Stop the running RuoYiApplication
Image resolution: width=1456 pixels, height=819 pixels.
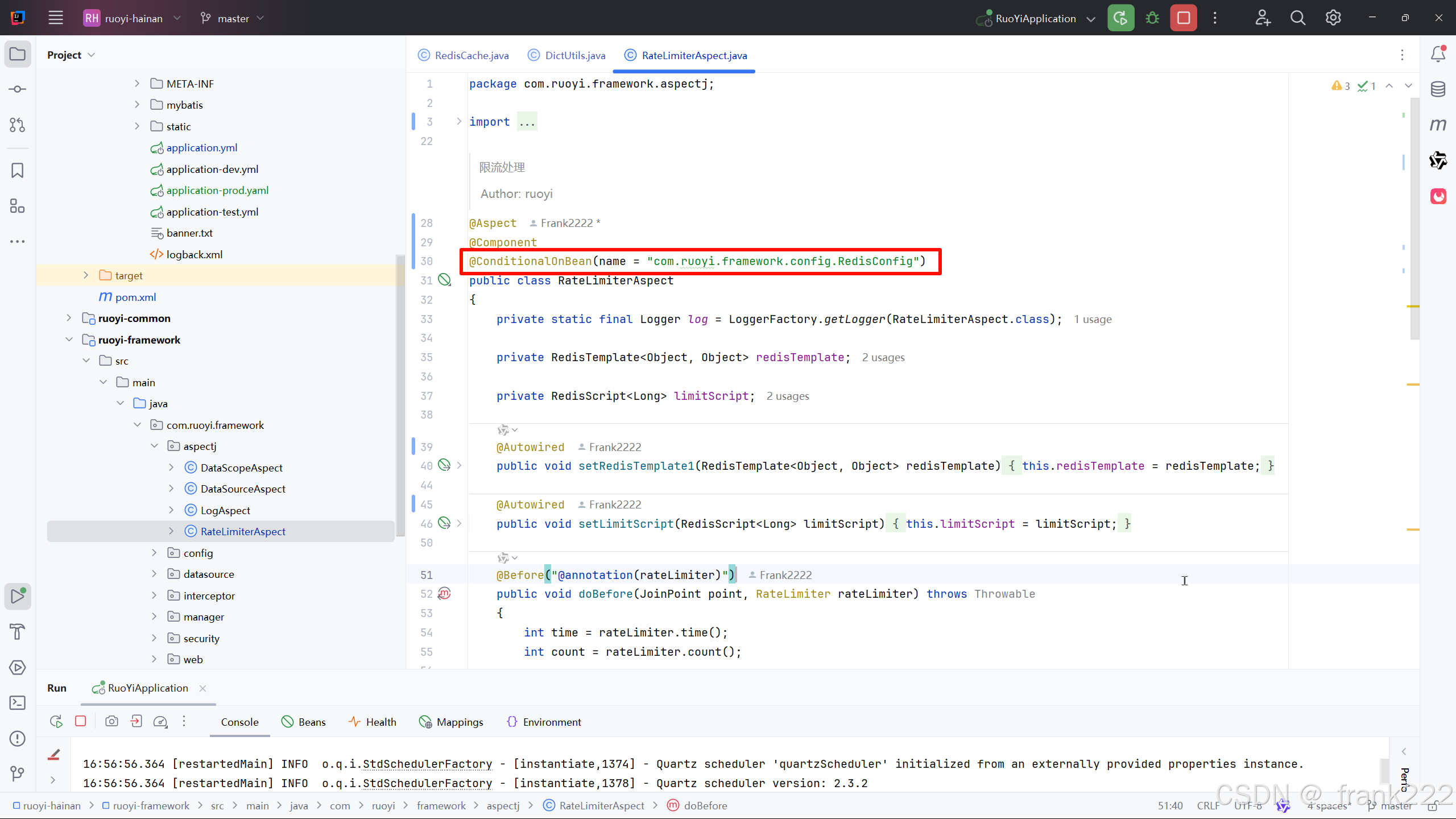click(1184, 18)
